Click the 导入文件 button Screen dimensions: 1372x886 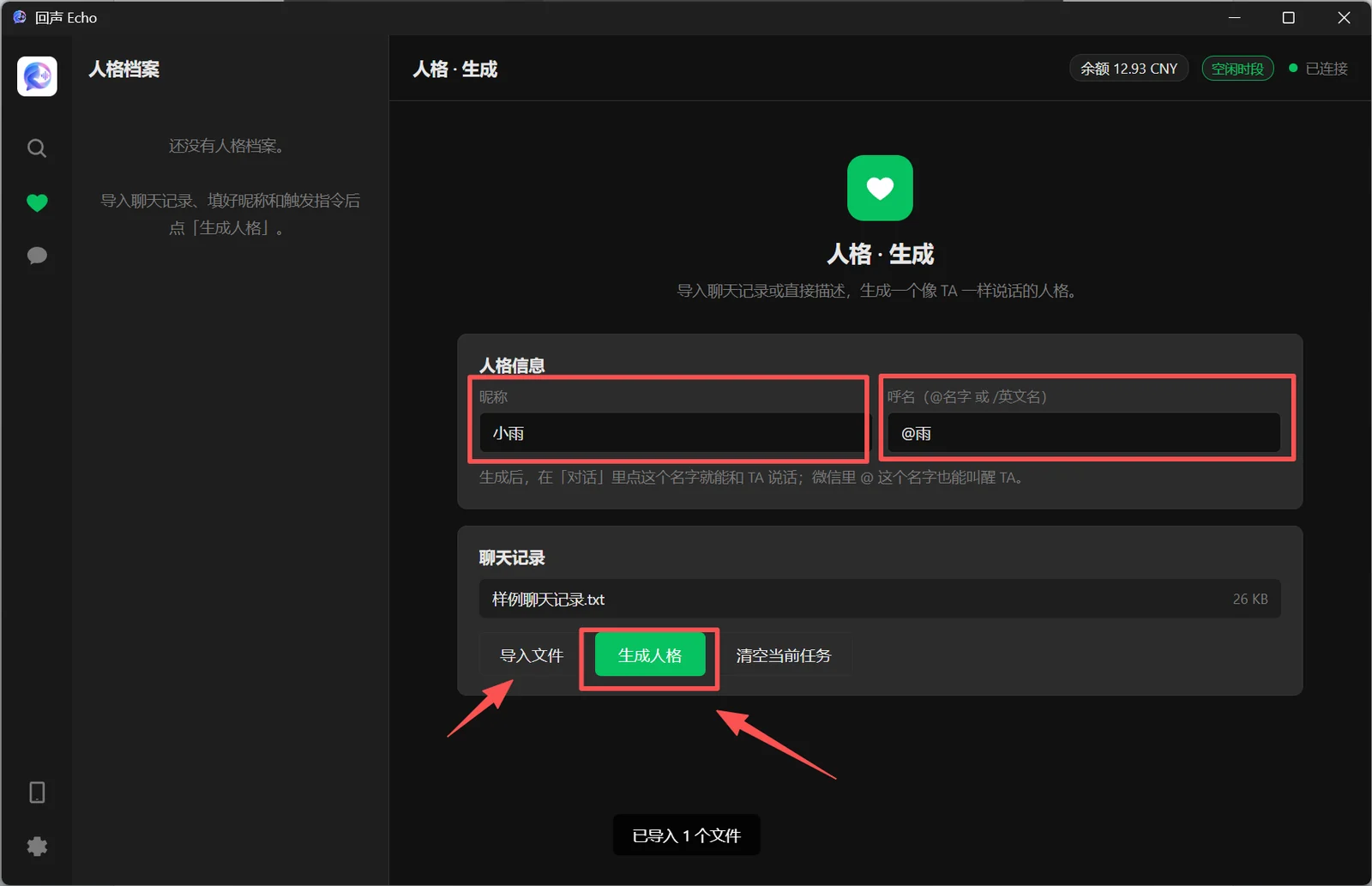pyautogui.click(x=532, y=655)
